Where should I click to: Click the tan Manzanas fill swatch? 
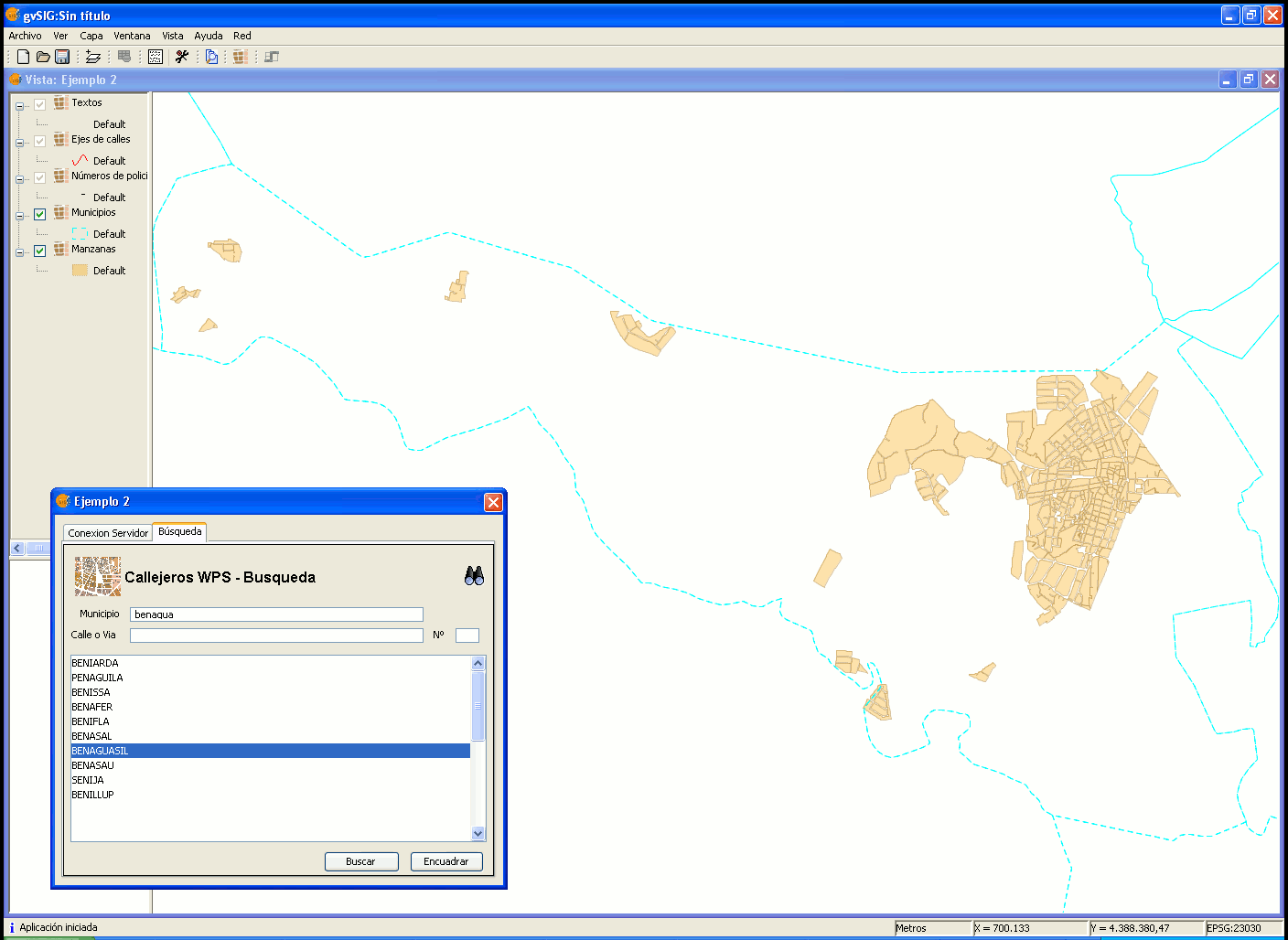click(80, 270)
